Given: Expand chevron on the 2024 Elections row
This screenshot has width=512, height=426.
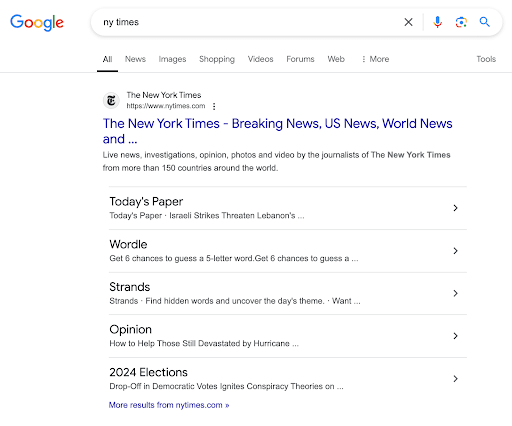Looking at the screenshot, I should pos(455,379).
